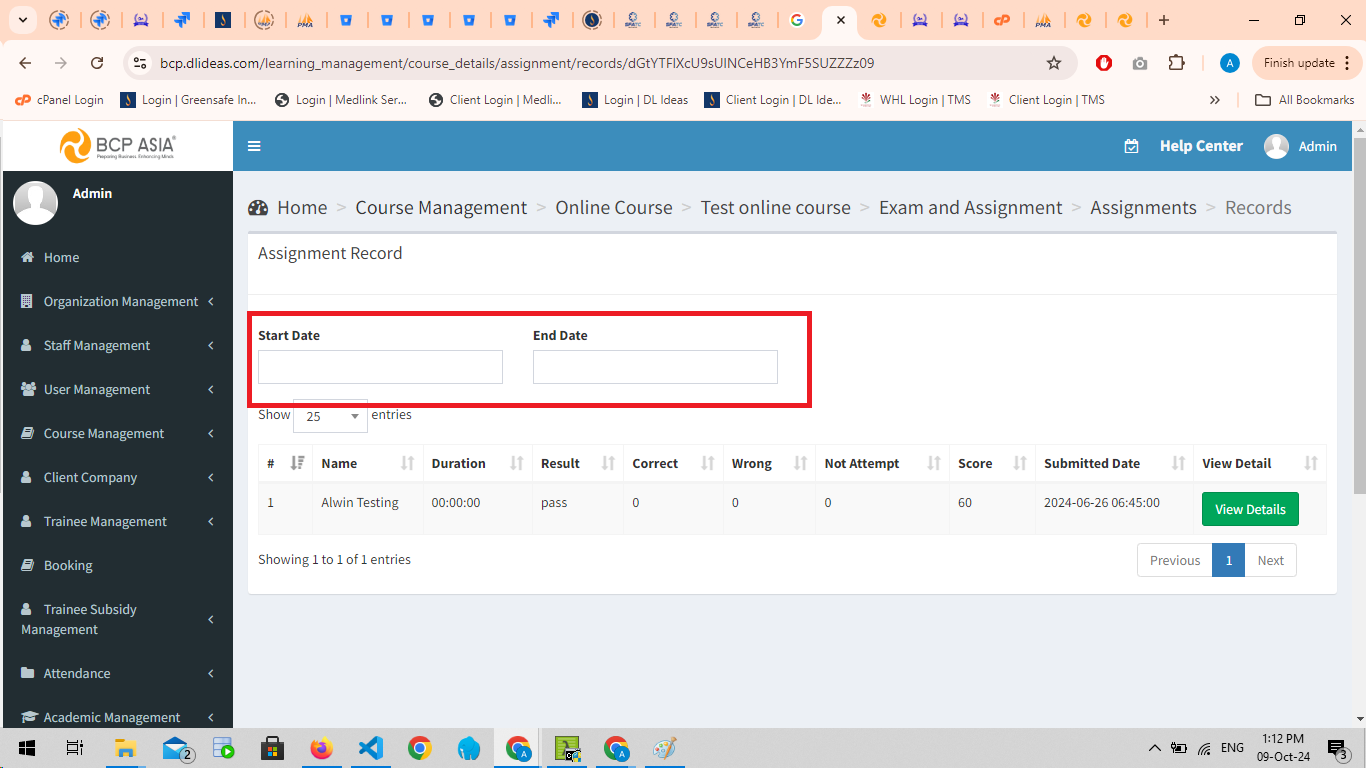This screenshot has height=768, width=1366.
Task: Open the Microsoft Store taskbar icon
Action: 272,748
